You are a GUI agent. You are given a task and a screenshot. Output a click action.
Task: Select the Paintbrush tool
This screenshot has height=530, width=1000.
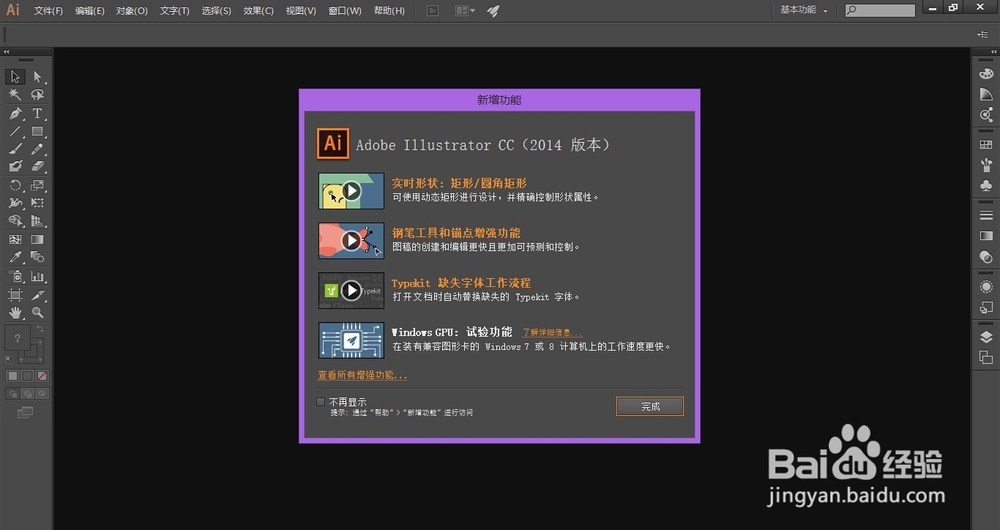15,149
